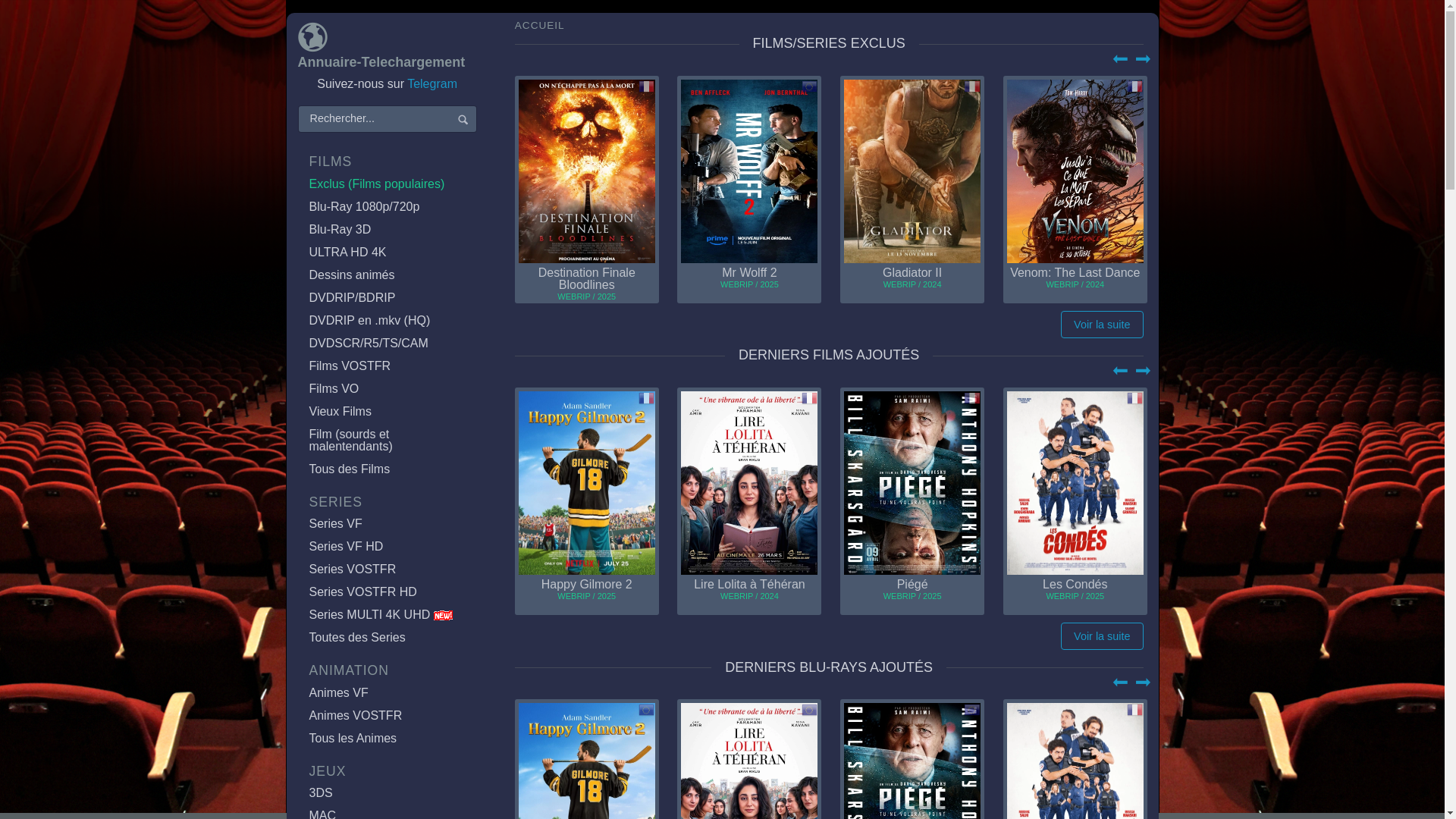Click the Les Condés title text
This screenshot has height=819, width=1456.
(x=1075, y=585)
